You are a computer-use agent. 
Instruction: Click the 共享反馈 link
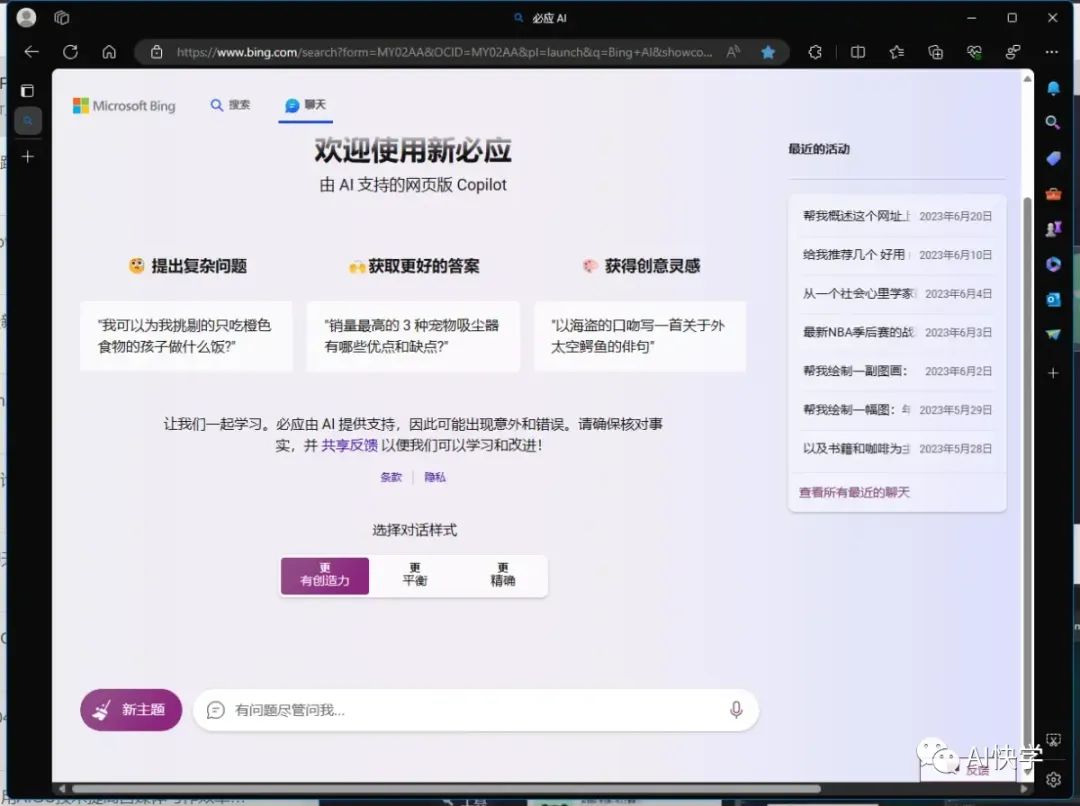pyautogui.click(x=350, y=446)
